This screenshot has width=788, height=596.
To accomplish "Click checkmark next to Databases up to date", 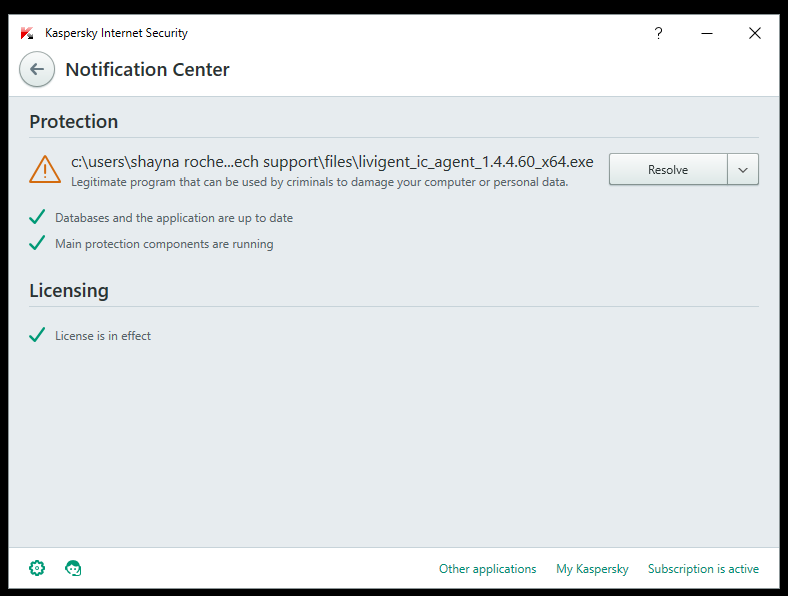I will point(37,217).
